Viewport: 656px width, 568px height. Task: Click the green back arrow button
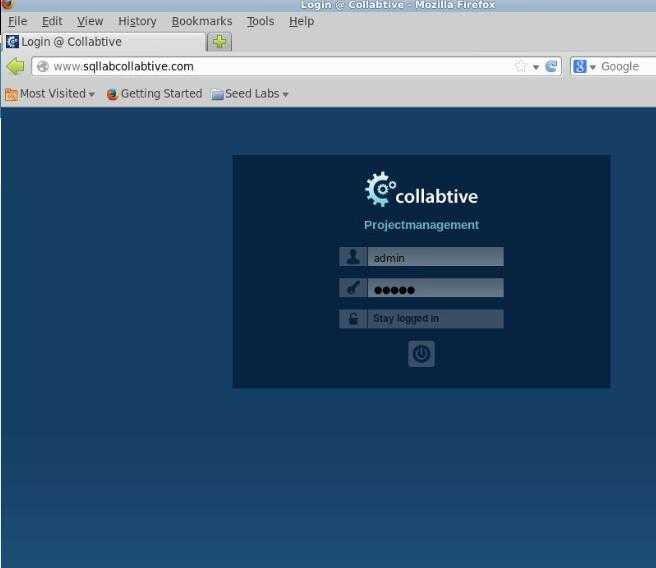coord(16,67)
